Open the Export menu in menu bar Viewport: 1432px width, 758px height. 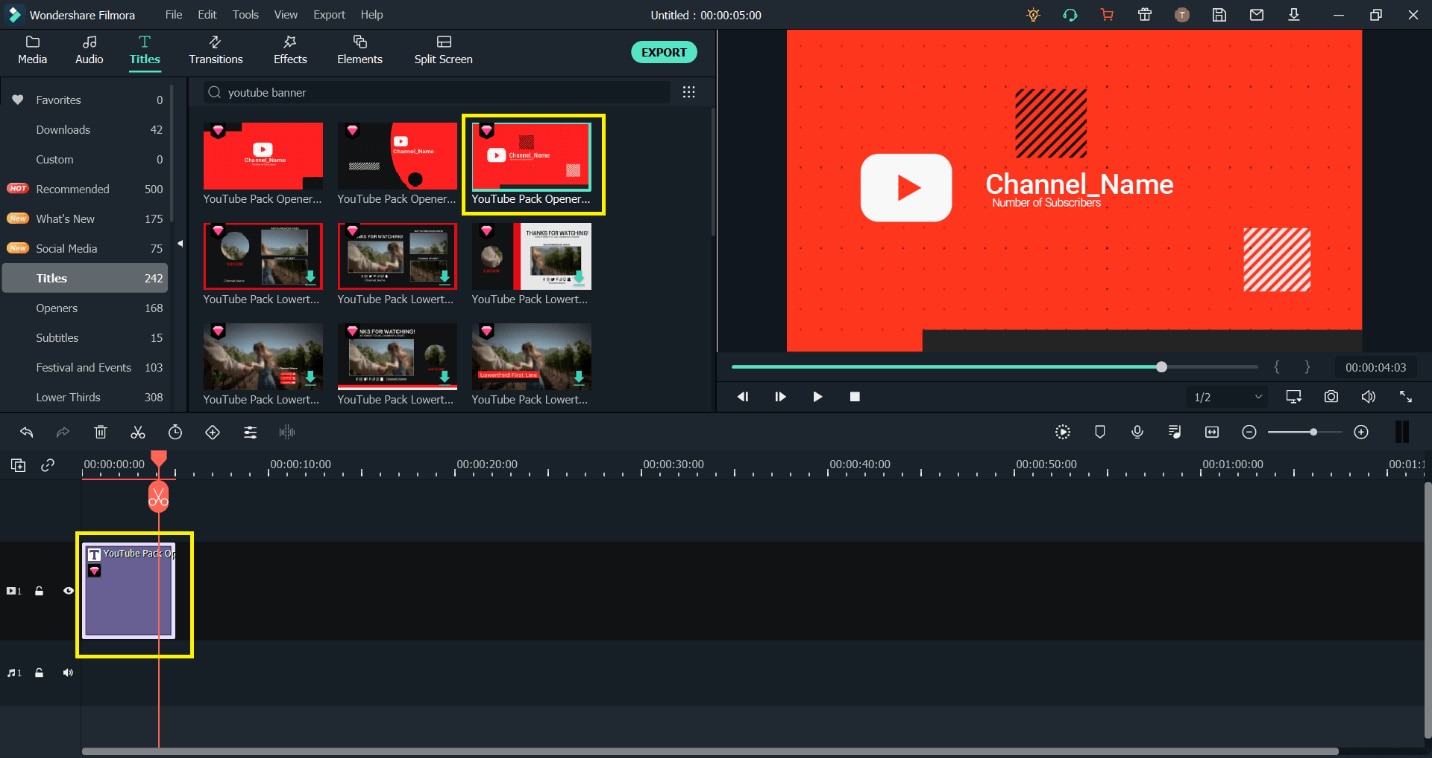(x=329, y=15)
